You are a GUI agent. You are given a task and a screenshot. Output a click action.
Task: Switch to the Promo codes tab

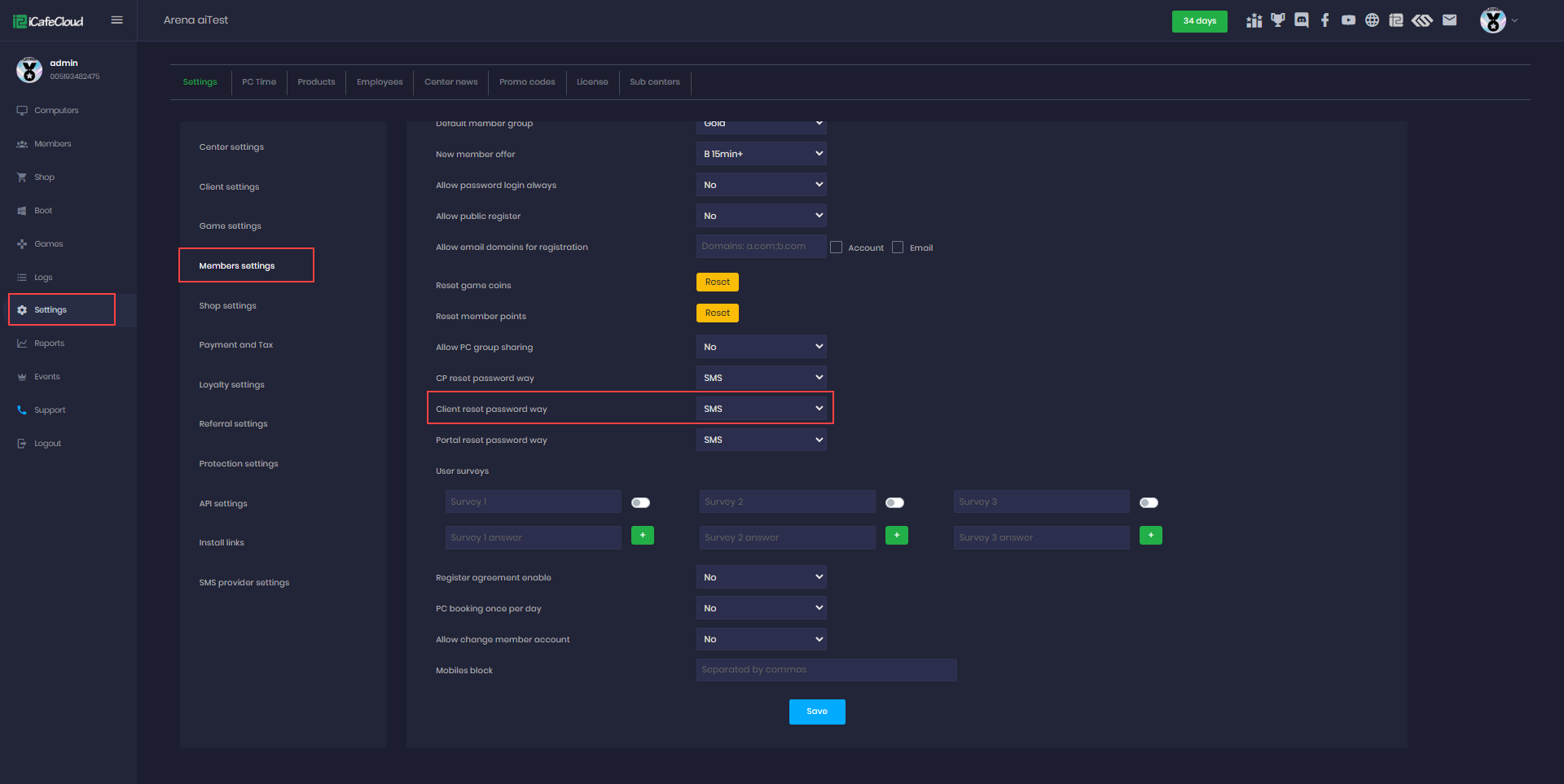pyautogui.click(x=527, y=82)
